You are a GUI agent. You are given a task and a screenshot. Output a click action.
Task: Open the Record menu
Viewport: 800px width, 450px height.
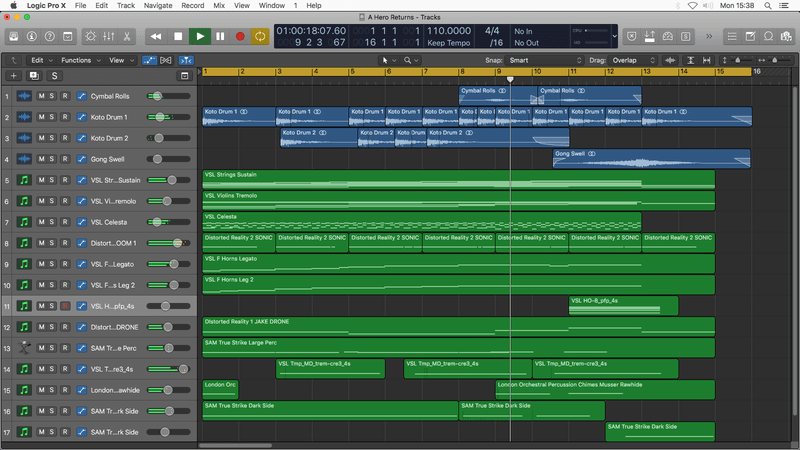(x=192, y=5)
